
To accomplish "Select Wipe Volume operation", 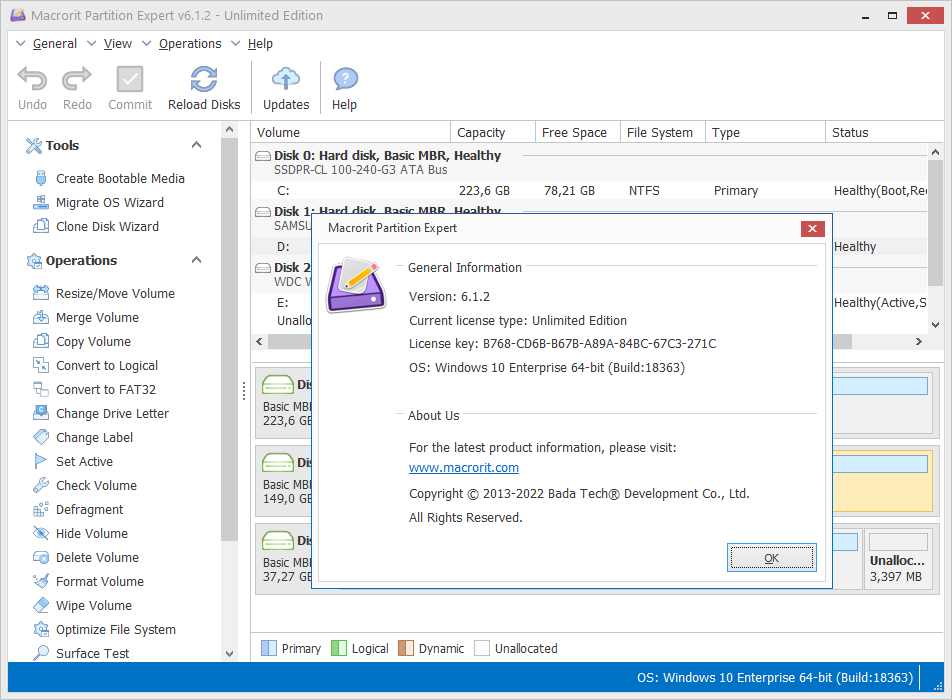I will (x=94, y=606).
